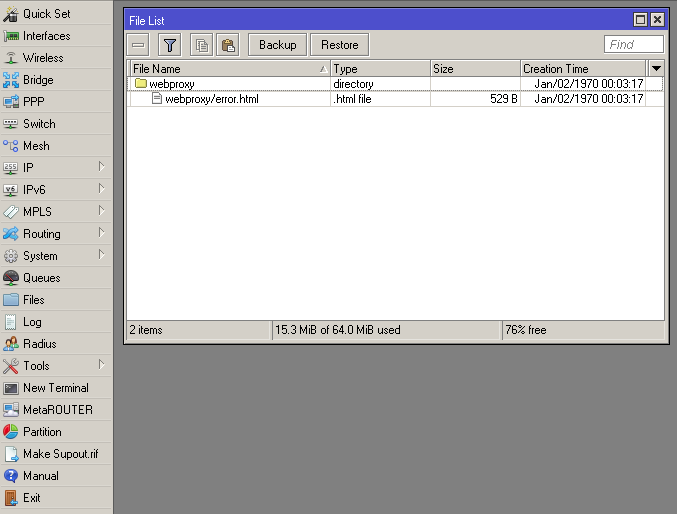677x514 pixels.
Task: Open the Interfaces menu entry
Action: (56, 36)
